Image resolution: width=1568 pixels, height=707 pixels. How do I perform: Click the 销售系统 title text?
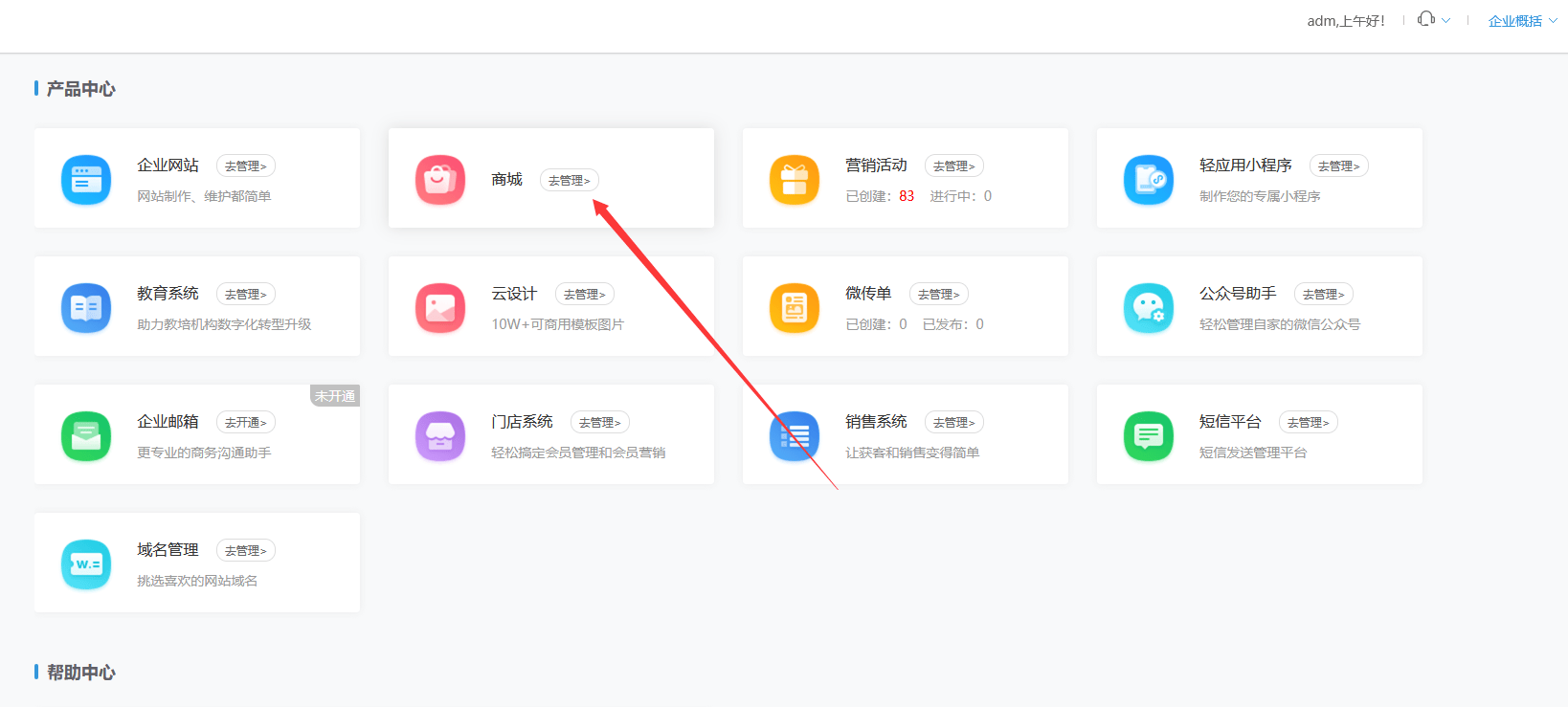(876, 422)
